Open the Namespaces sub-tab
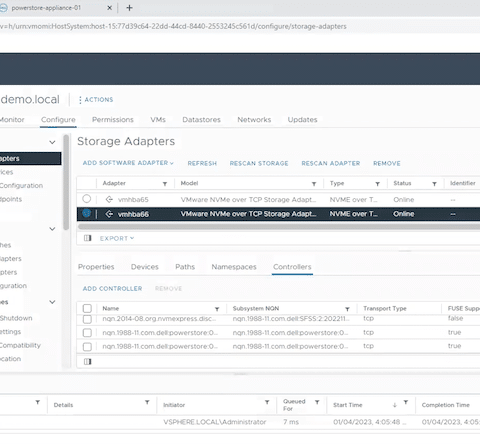The image size is (480, 444). 234,267
